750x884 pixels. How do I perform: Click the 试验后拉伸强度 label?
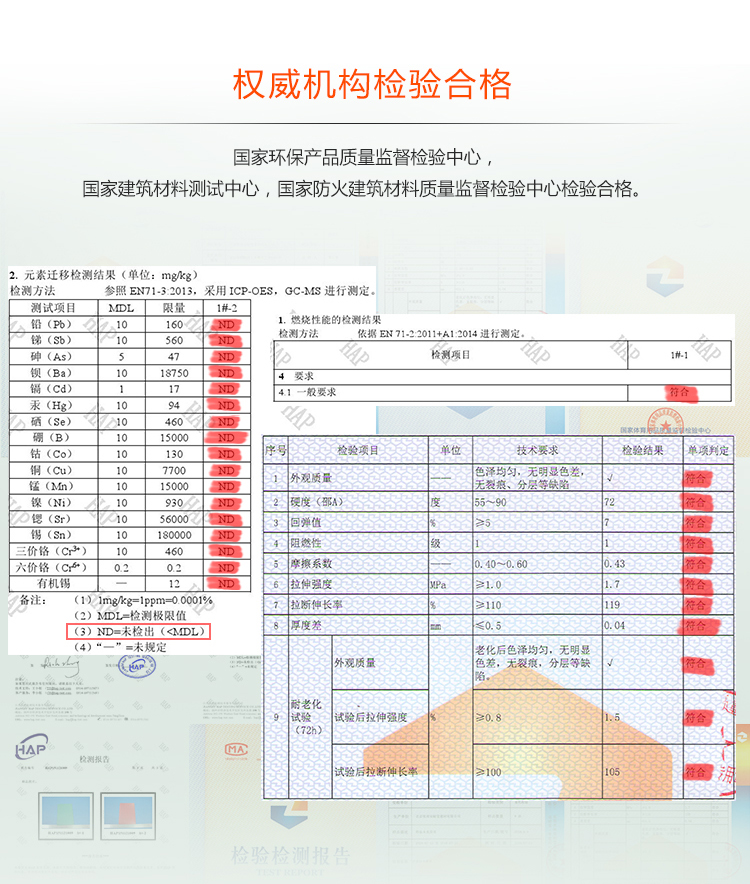tap(371, 717)
